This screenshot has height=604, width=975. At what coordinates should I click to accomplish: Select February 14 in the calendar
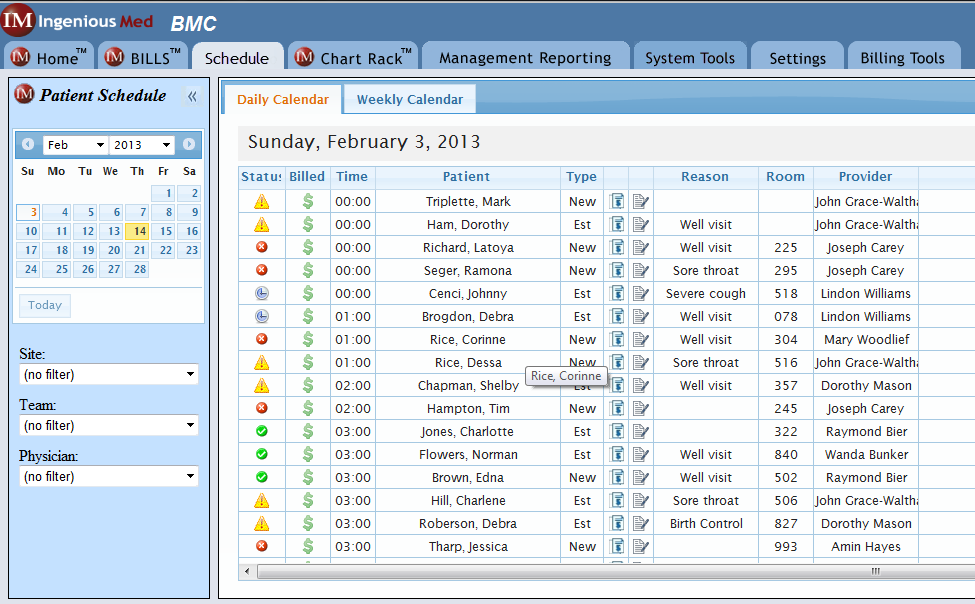point(137,231)
